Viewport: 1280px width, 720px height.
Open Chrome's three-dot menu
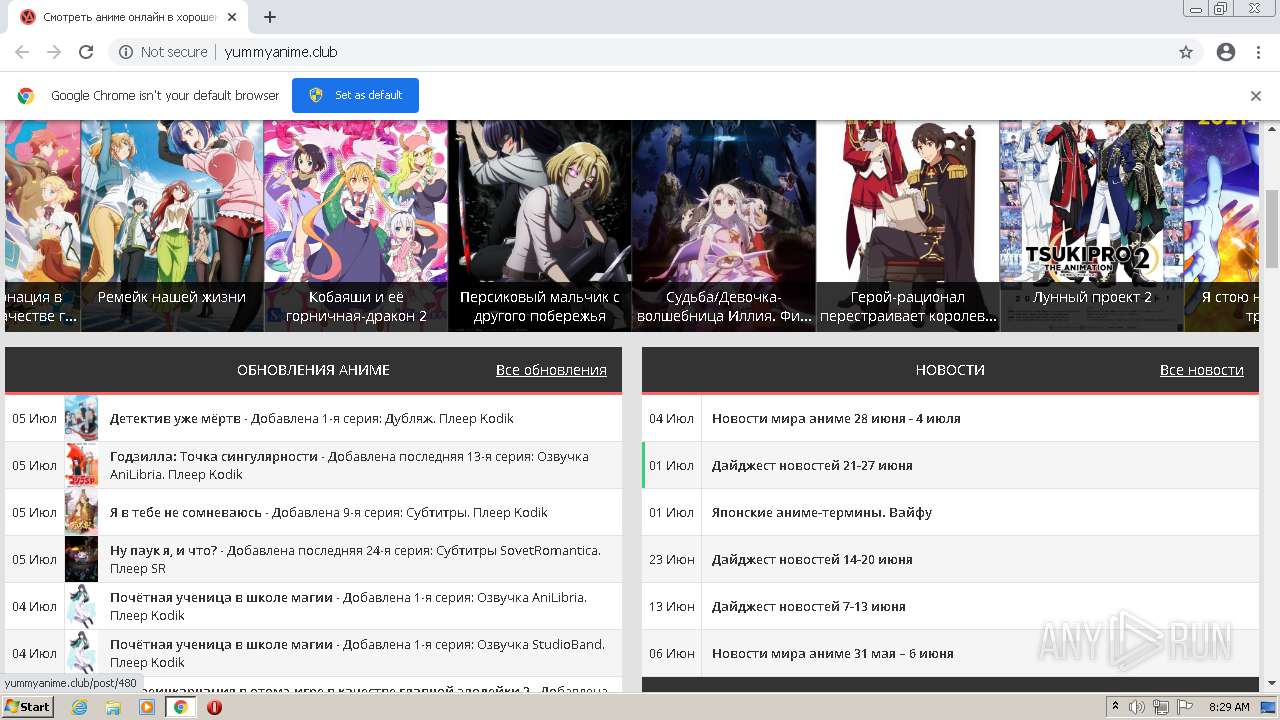[1258, 52]
